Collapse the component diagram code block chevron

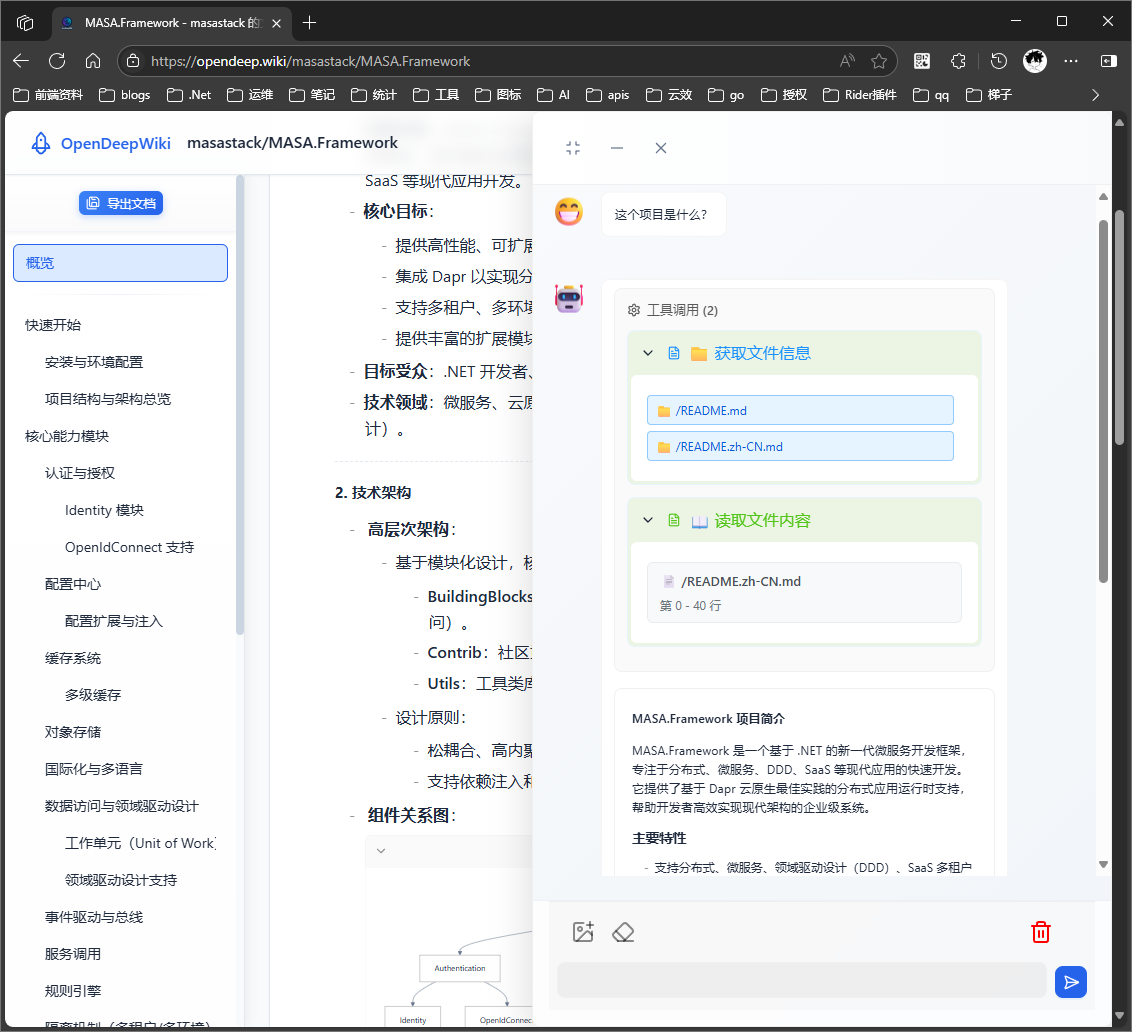pos(380,851)
